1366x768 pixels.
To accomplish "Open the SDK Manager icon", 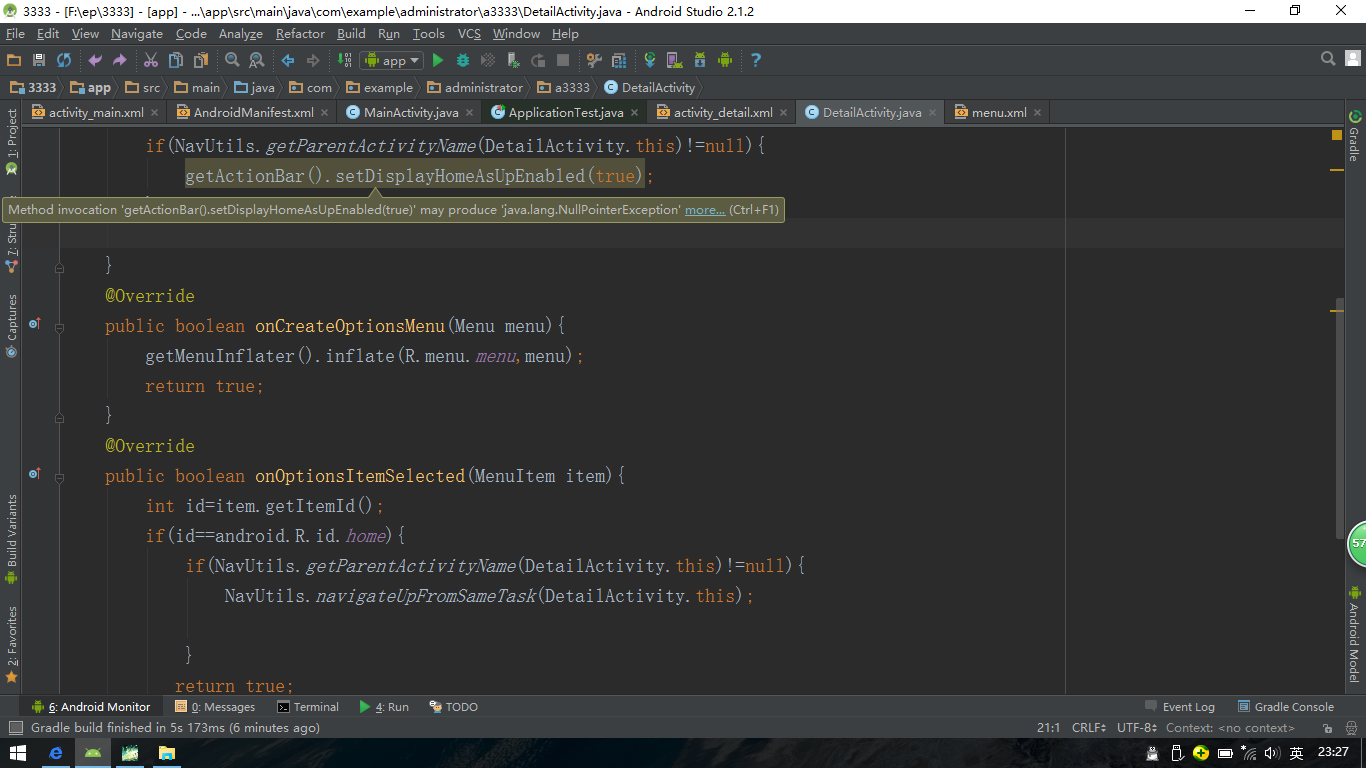I will click(x=700, y=60).
